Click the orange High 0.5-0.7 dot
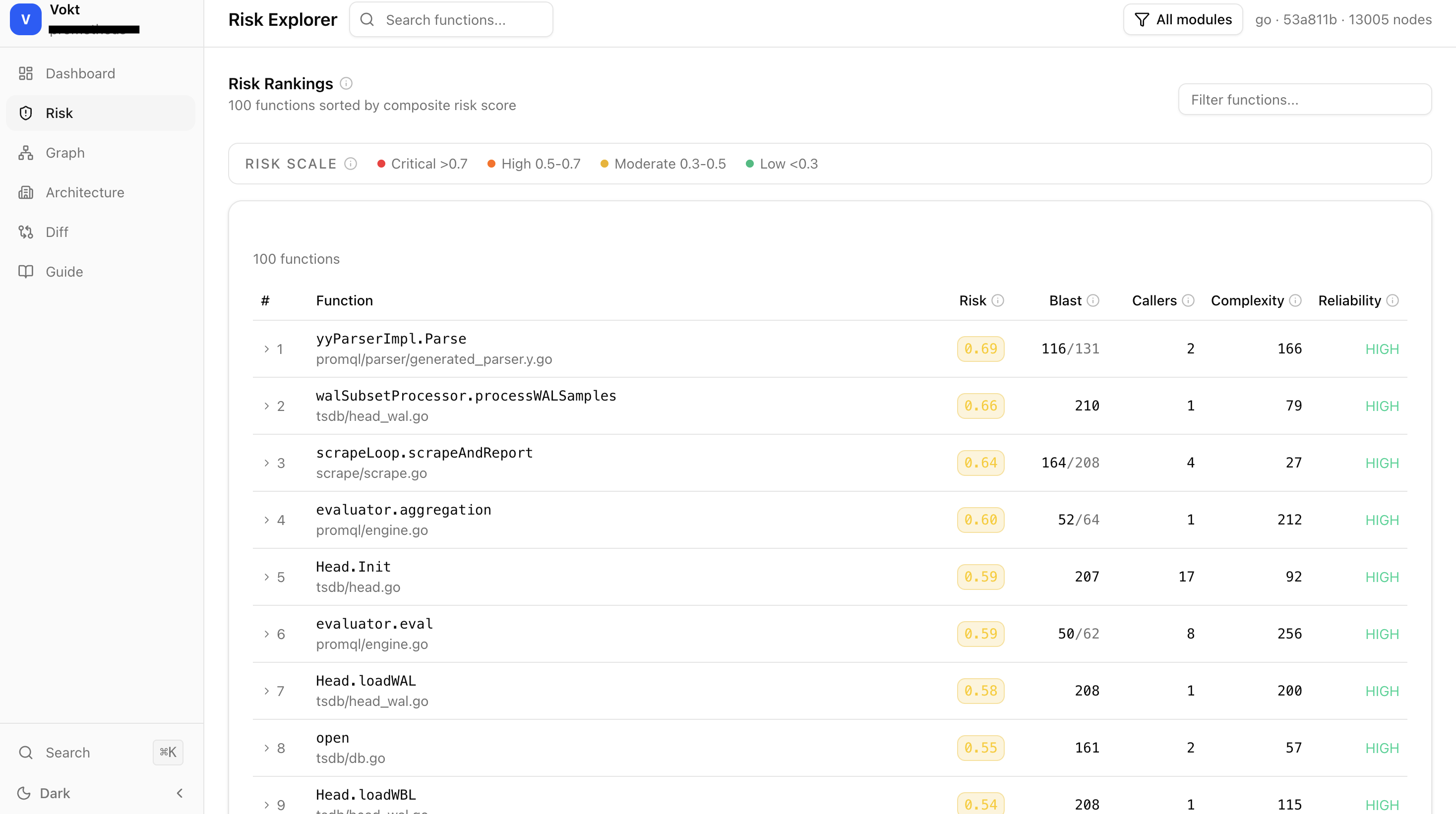The width and height of the screenshot is (1456, 814). [491, 164]
